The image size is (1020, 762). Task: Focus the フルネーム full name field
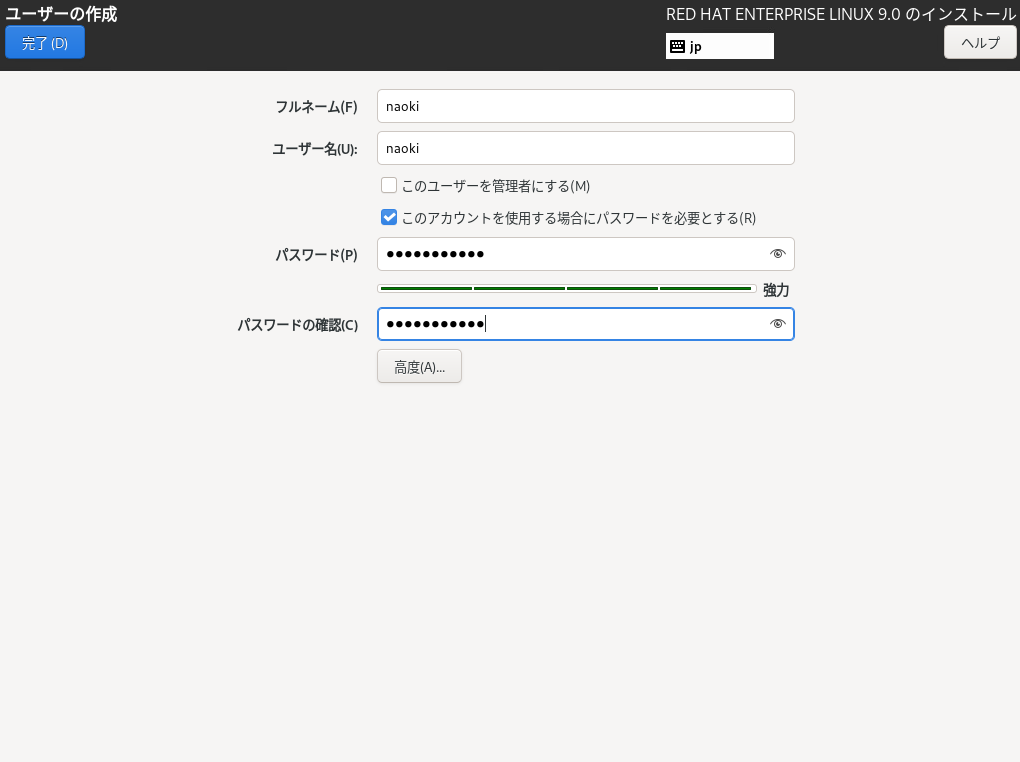click(585, 106)
